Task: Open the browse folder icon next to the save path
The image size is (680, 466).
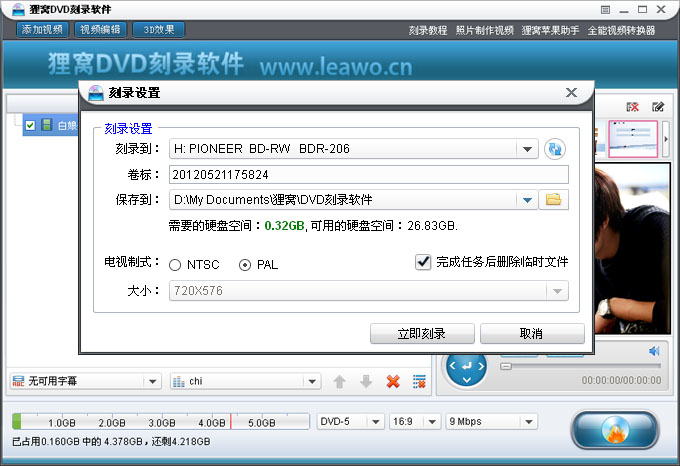Action: coord(554,200)
